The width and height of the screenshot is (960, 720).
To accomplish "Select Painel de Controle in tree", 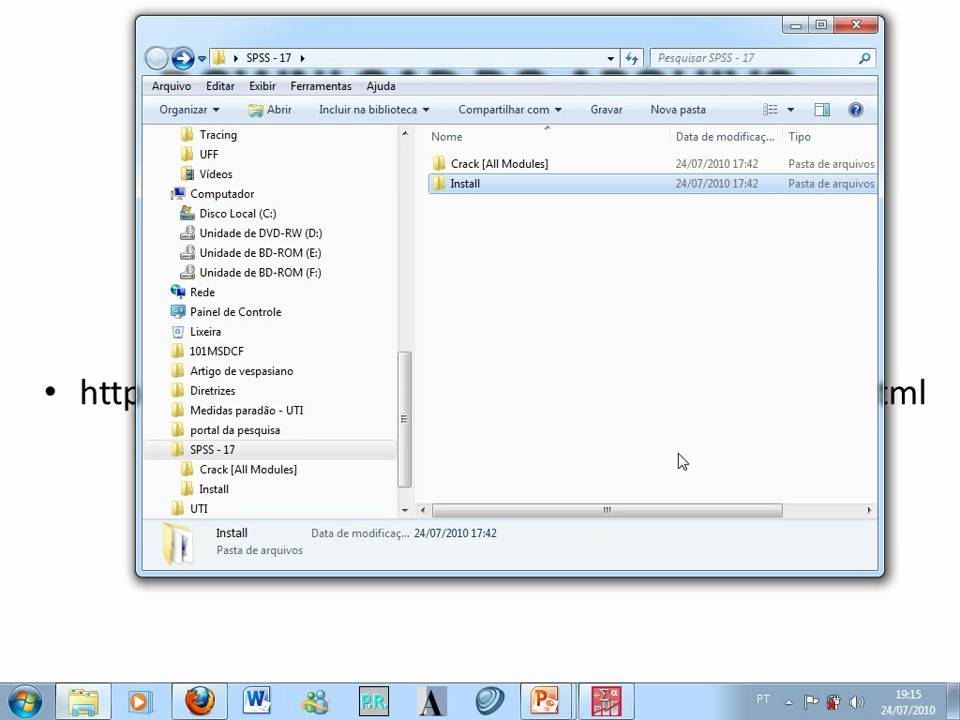I will coord(226,312).
